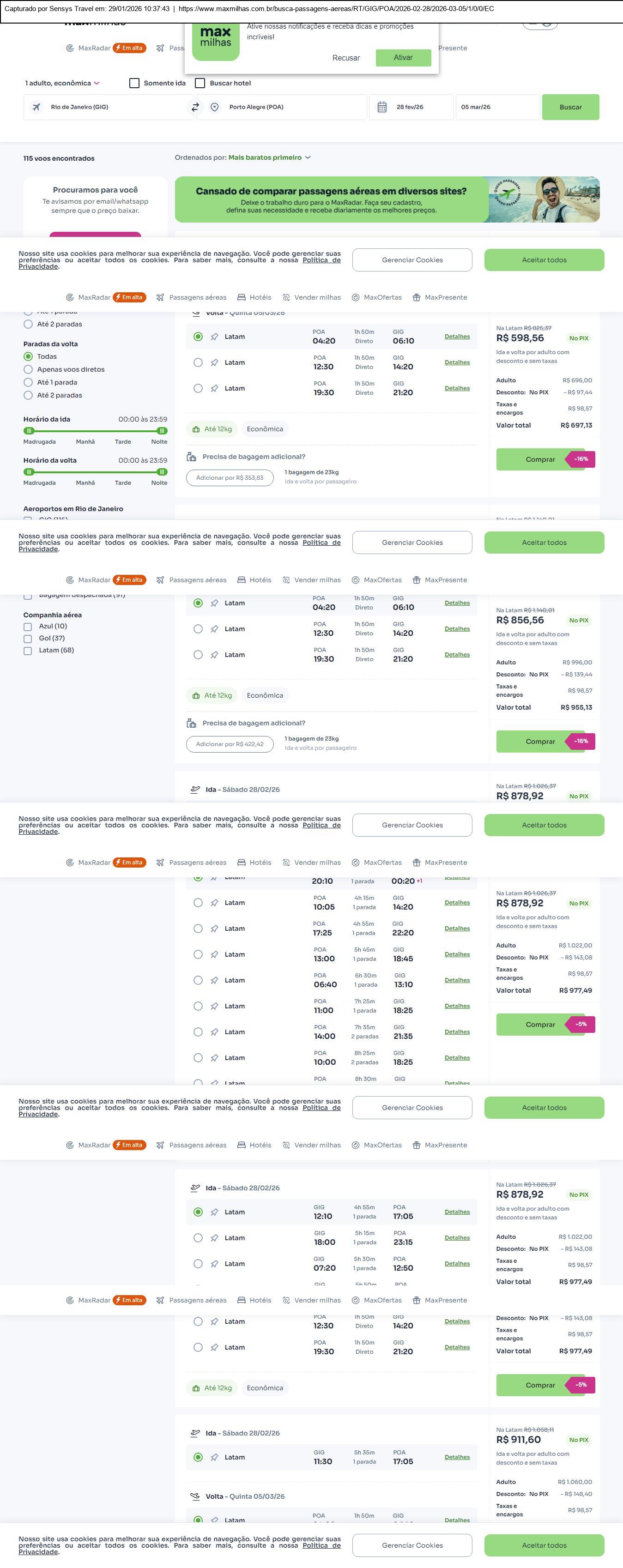Open the 1 adulto, econômica passenger dropdown
623x1568 pixels.
62,84
